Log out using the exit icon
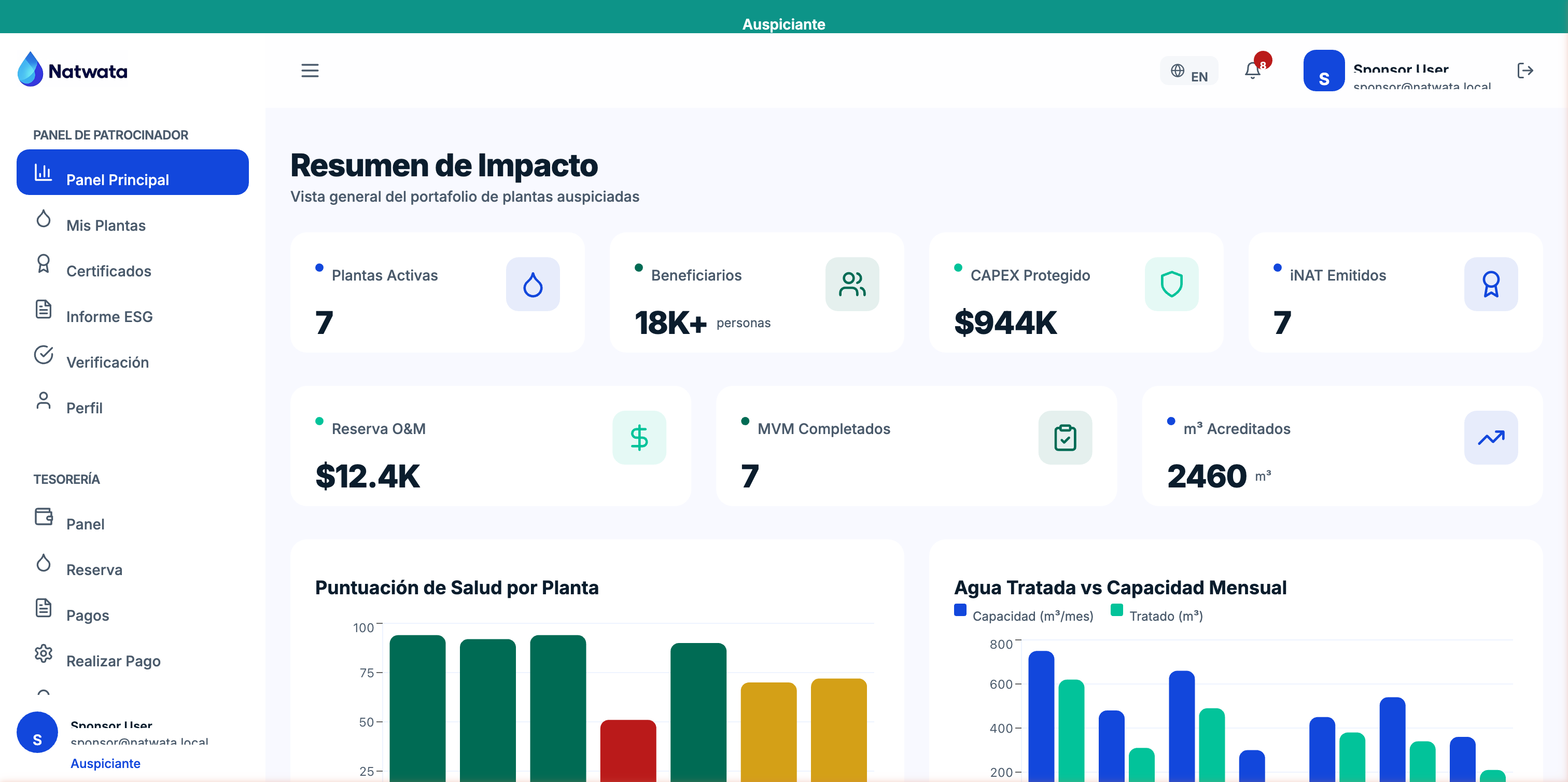This screenshot has width=1568, height=782. coord(1525,71)
